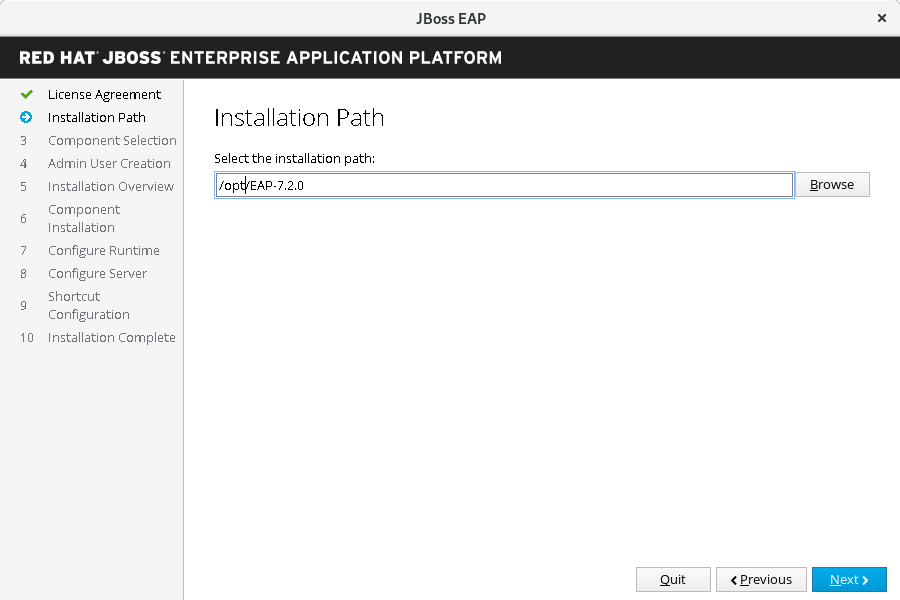
Task: Select the License Agreement step
Action: point(104,95)
